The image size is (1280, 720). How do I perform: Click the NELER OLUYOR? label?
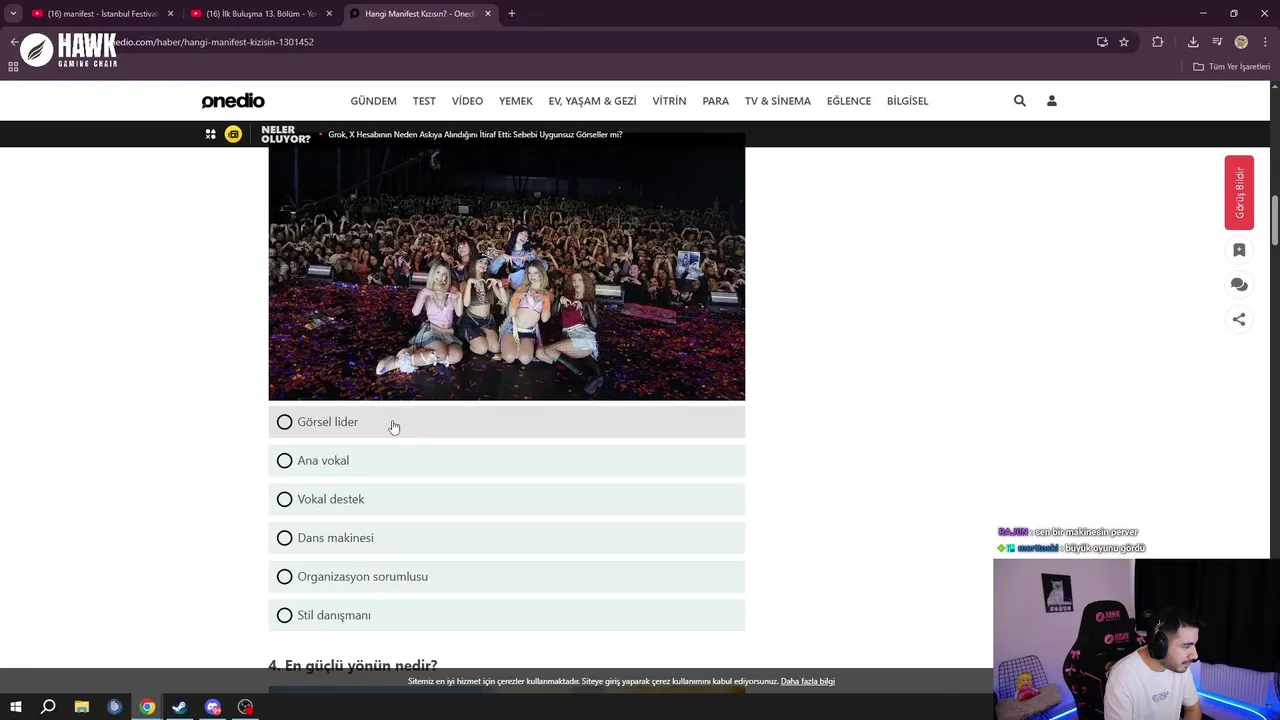(285, 134)
